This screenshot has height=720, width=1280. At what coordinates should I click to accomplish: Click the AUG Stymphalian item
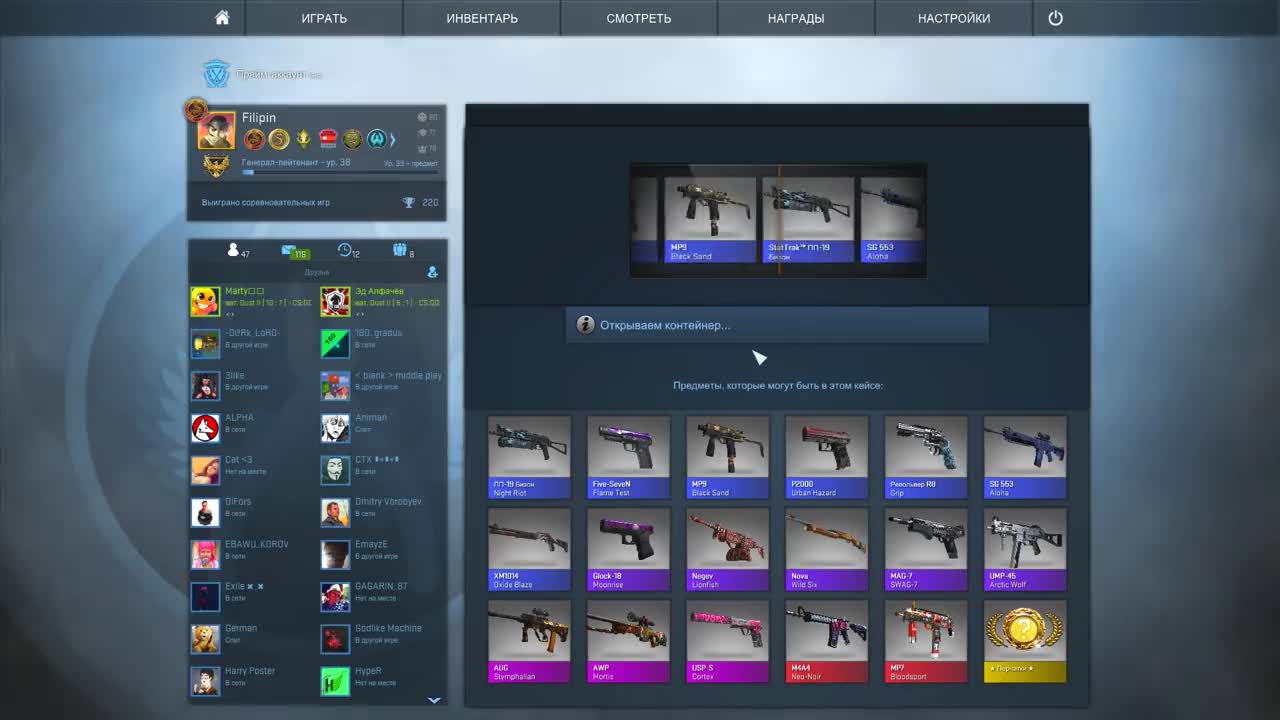coord(529,641)
